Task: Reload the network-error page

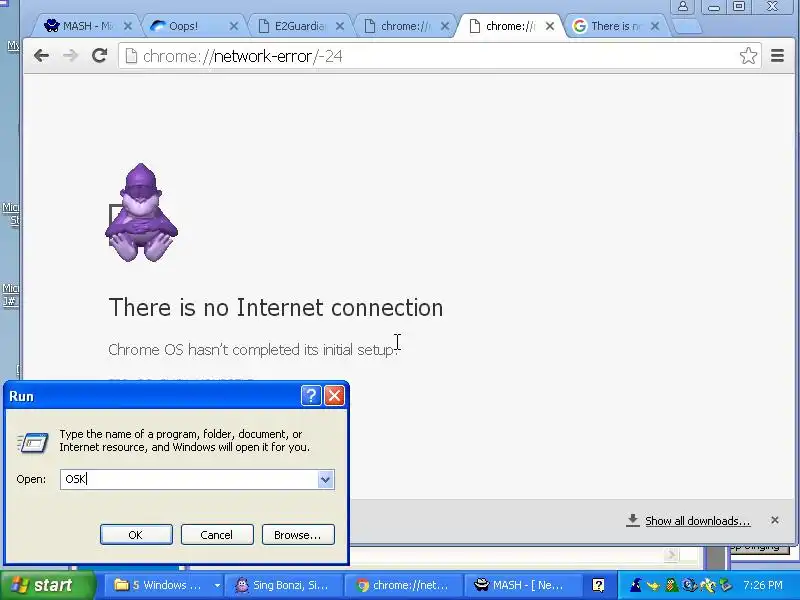Action: (99, 56)
